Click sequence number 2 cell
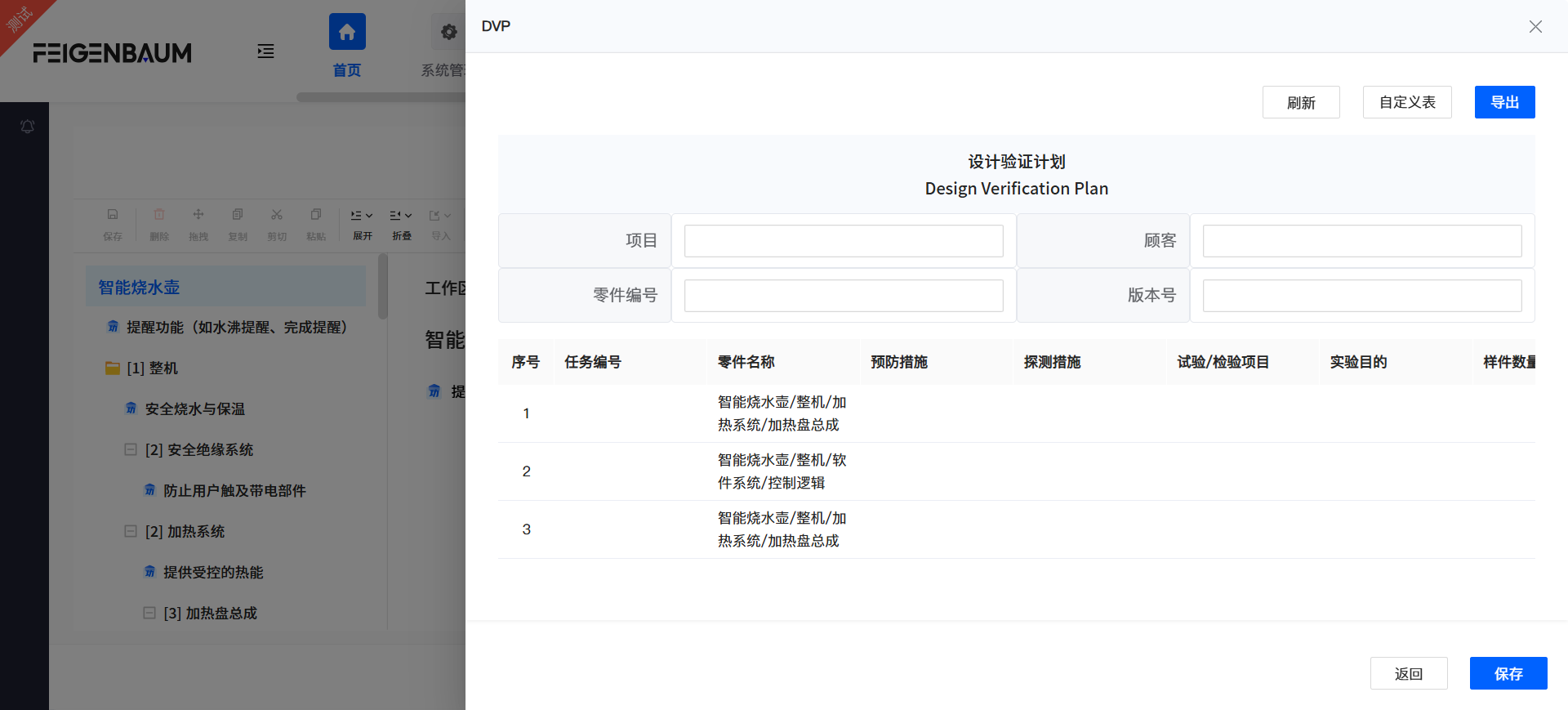The width and height of the screenshot is (1568, 710). pos(526,471)
